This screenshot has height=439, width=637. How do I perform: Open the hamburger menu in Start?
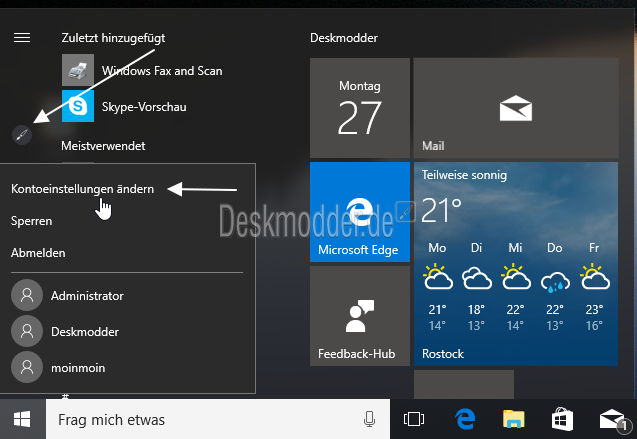click(x=22, y=38)
